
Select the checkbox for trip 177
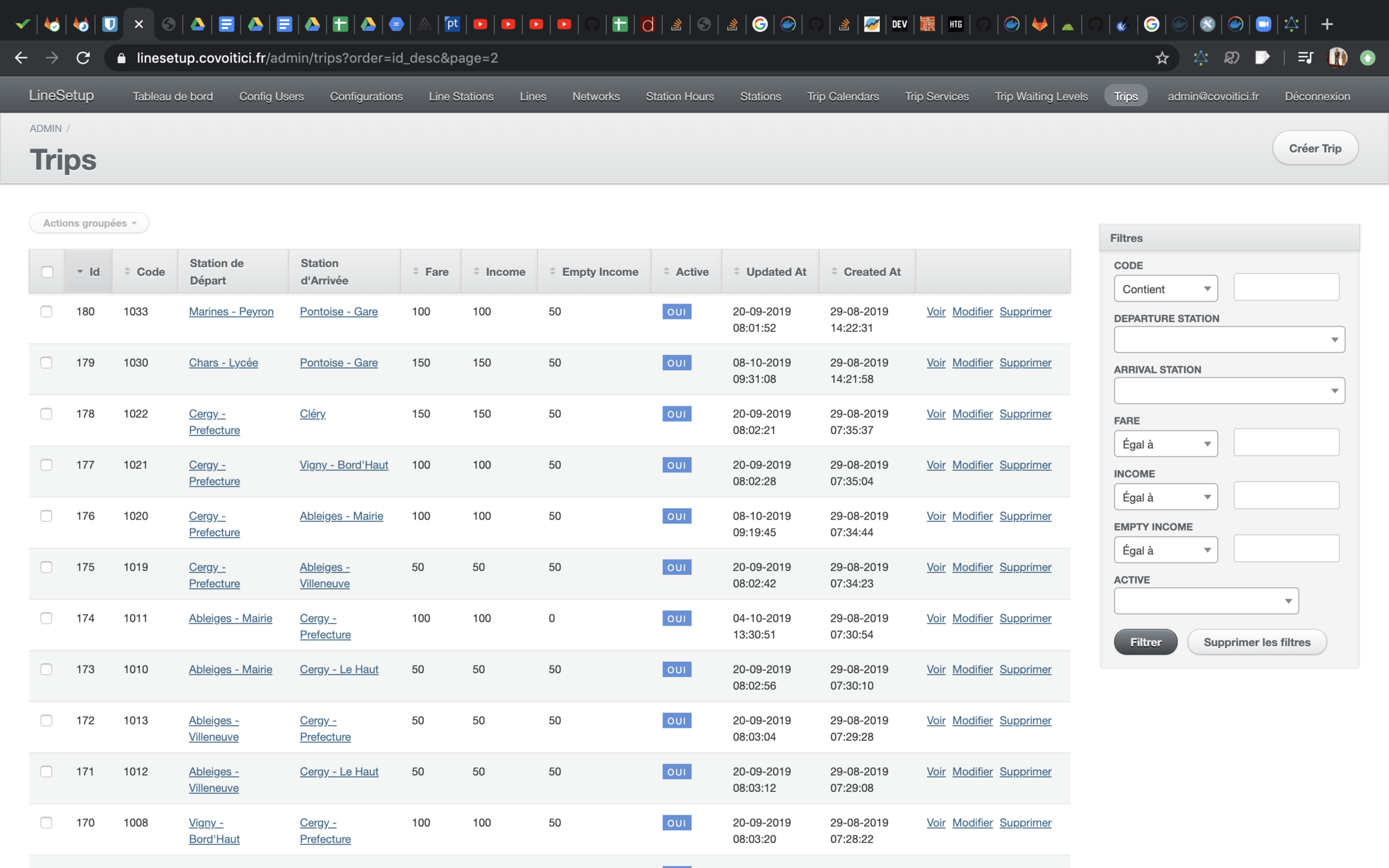pyautogui.click(x=46, y=465)
